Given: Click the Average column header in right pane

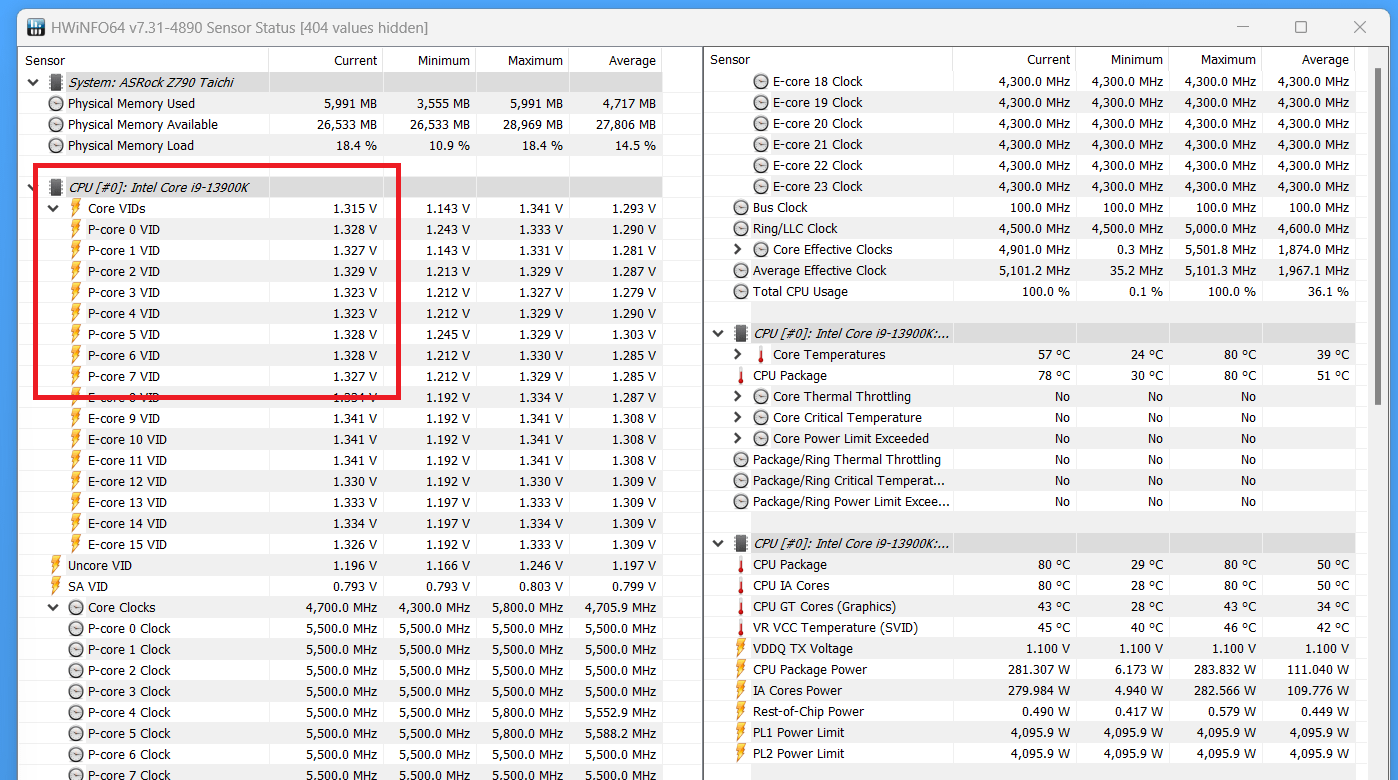Looking at the screenshot, I should (1325, 60).
